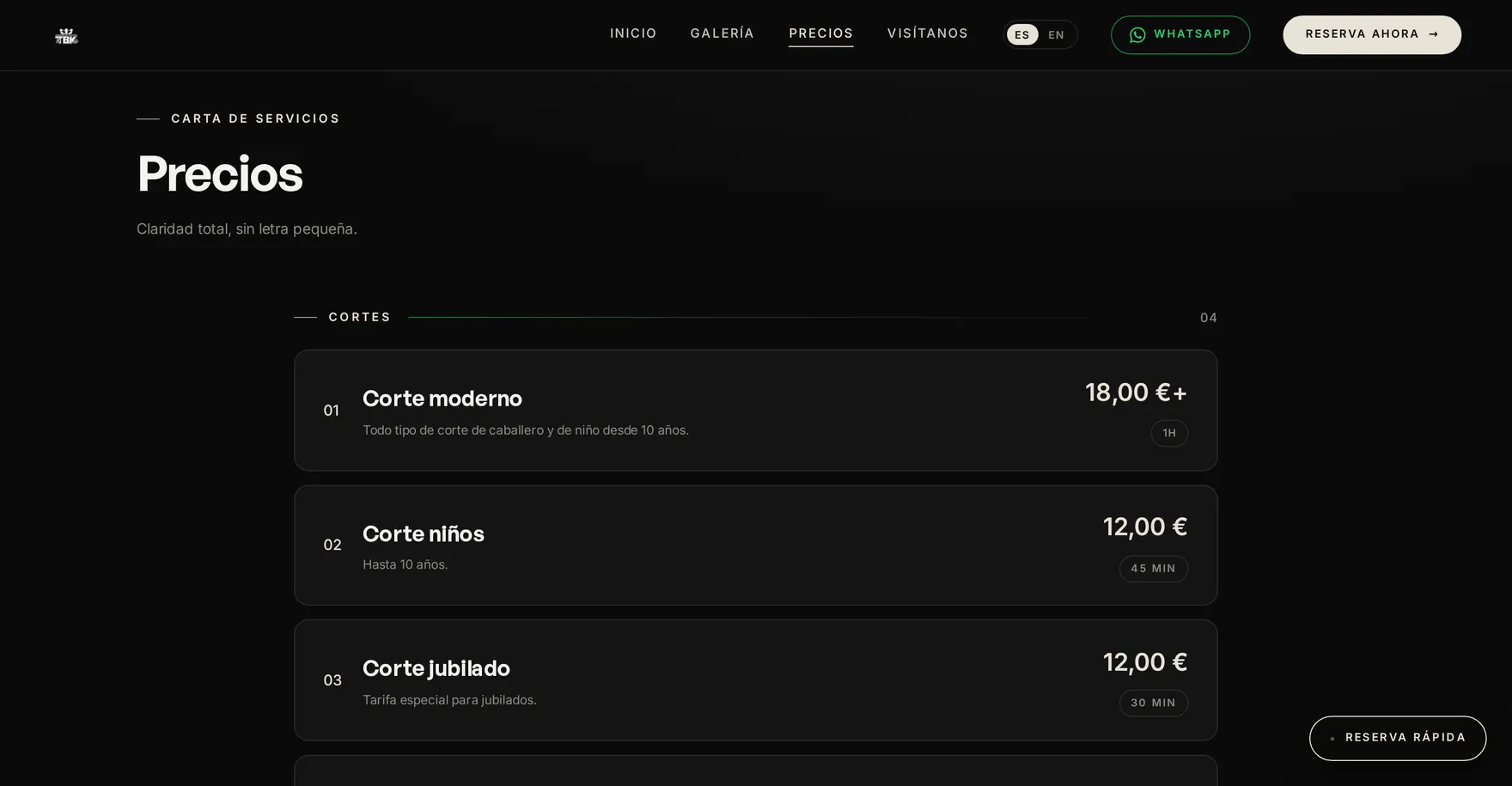The width and height of the screenshot is (1512, 786).
Task: Click the WhatsApp icon in header
Action: point(1137,35)
